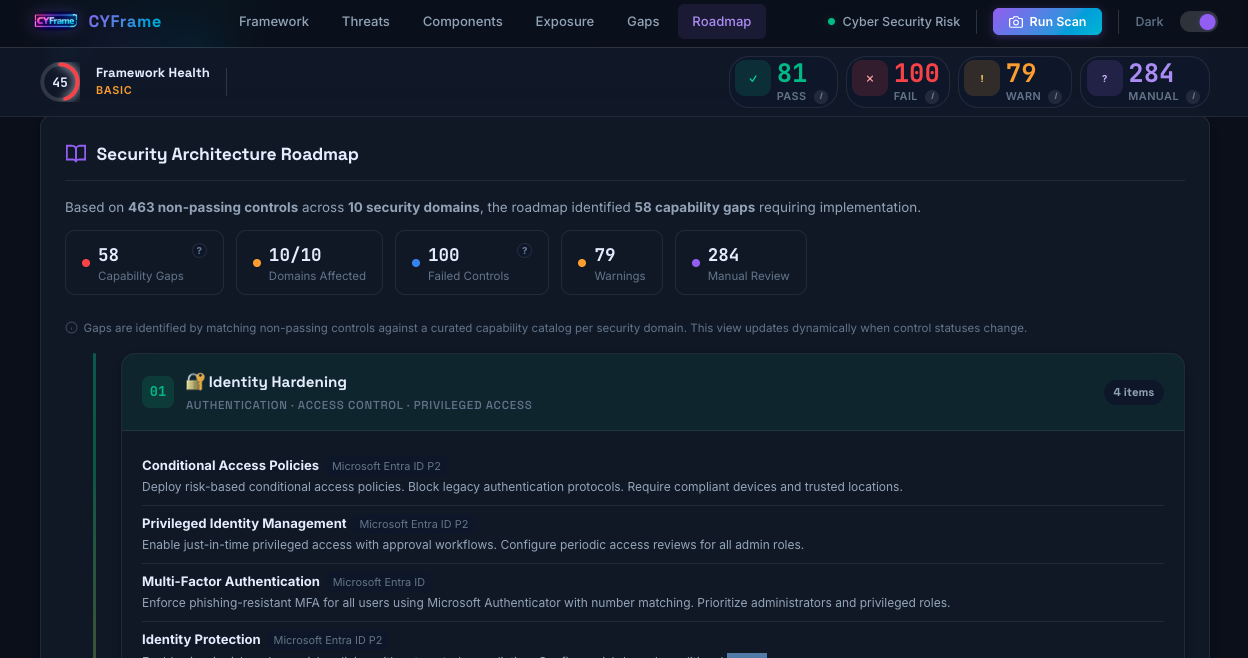The width and height of the screenshot is (1248, 658).
Task: Click the Framework Health score ring
Action: [60, 82]
